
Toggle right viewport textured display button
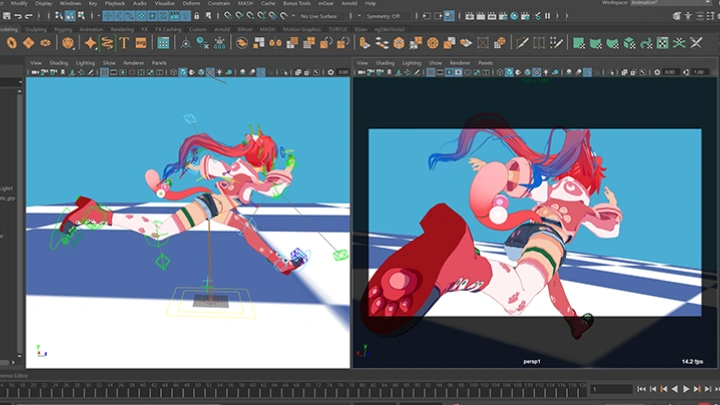[x=536, y=72]
